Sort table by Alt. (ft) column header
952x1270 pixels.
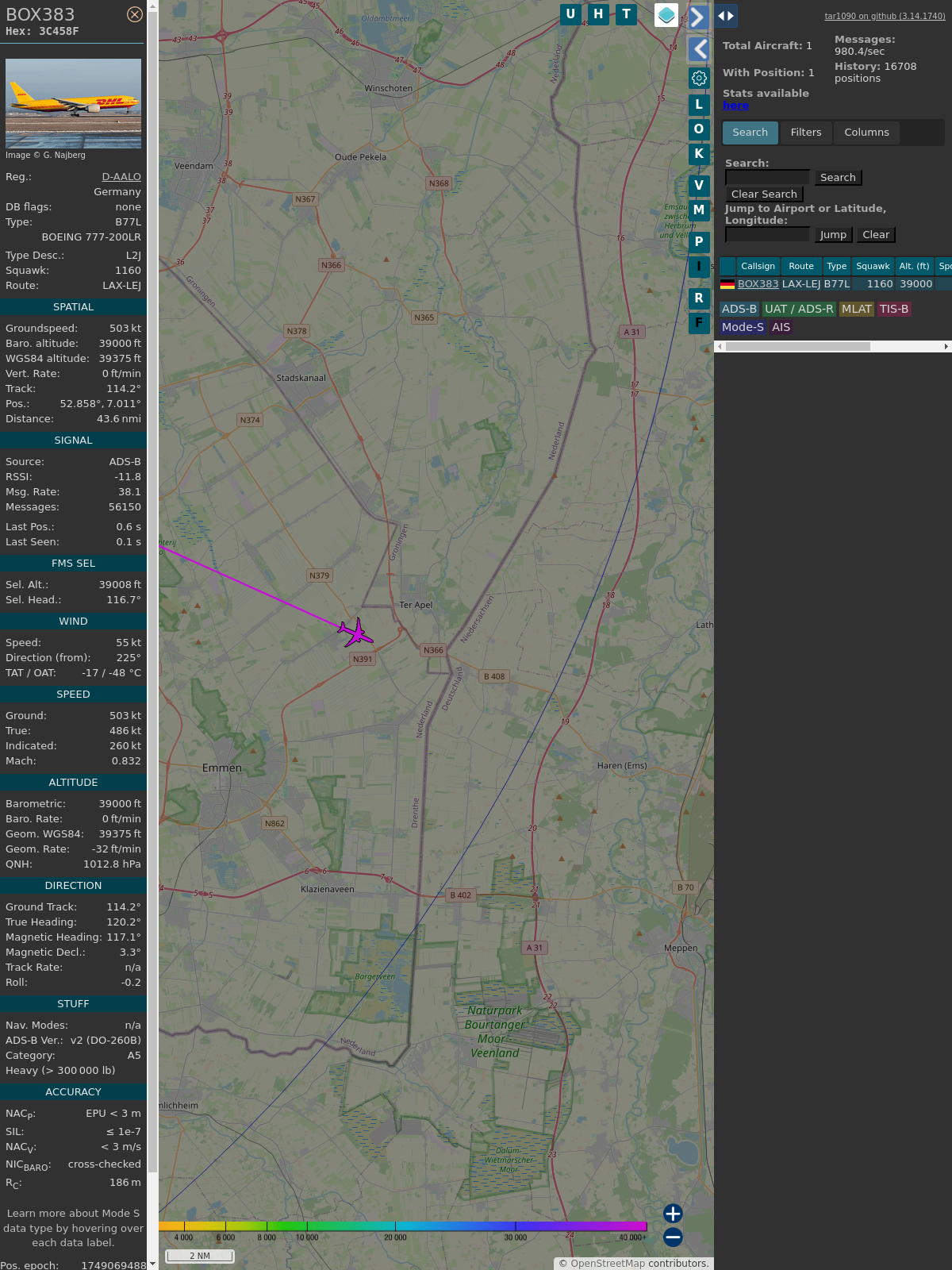point(914,266)
